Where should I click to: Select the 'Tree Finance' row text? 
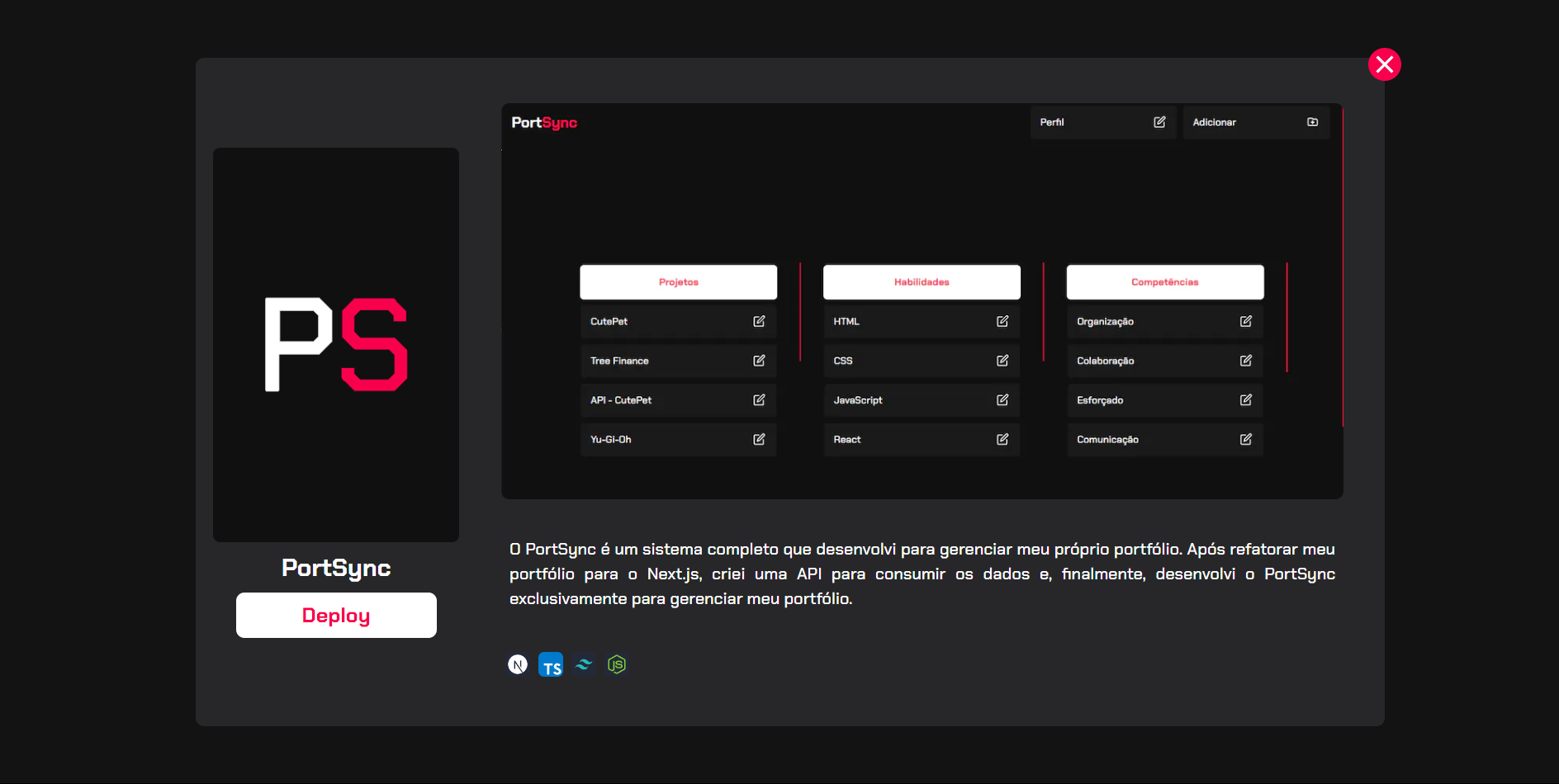619,361
